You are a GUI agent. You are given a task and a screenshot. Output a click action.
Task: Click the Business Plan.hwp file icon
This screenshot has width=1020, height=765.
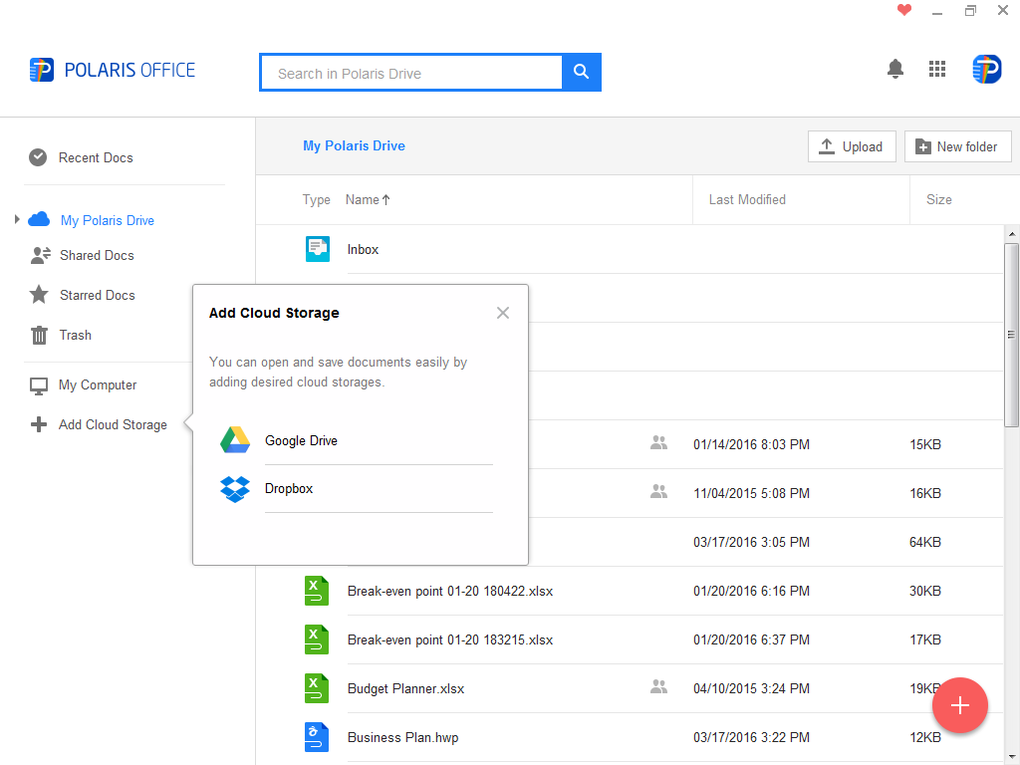click(x=317, y=737)
